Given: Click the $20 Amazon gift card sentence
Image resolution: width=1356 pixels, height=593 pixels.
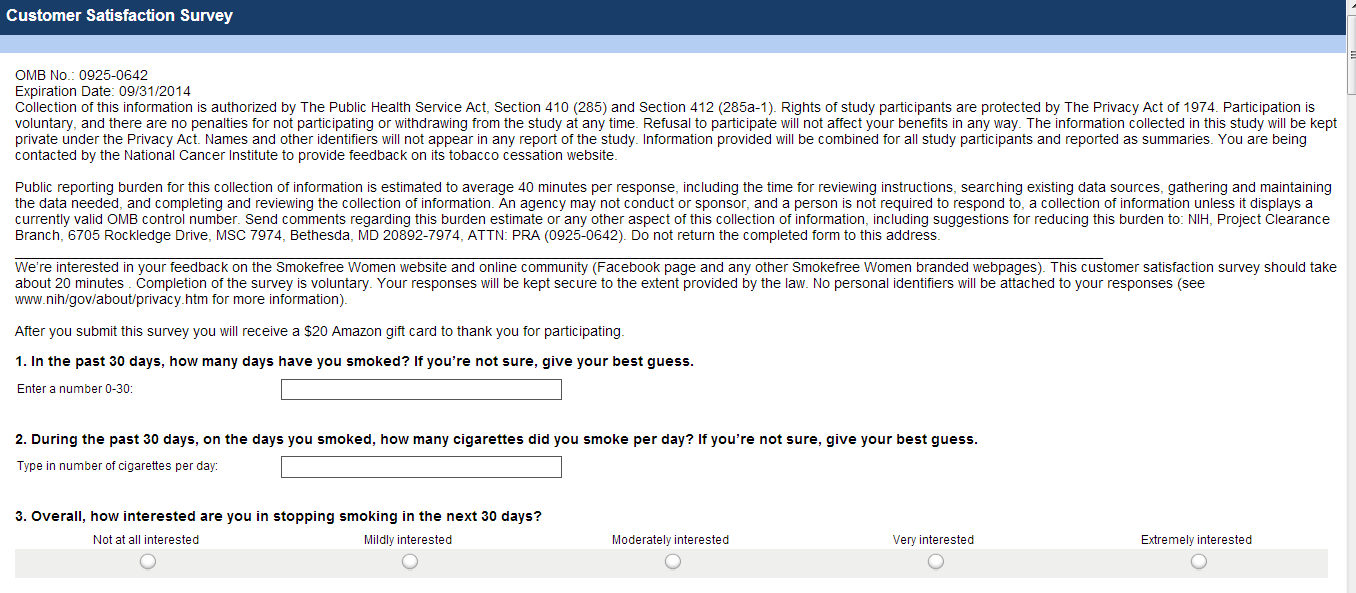Looking at the screenshot, I should [x=319, y=331].
